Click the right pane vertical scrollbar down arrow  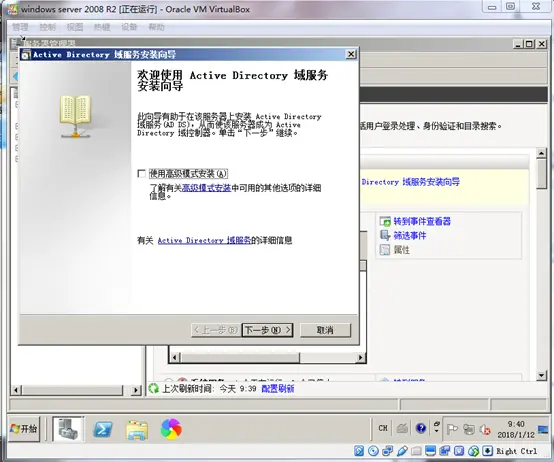pos(541,375)
